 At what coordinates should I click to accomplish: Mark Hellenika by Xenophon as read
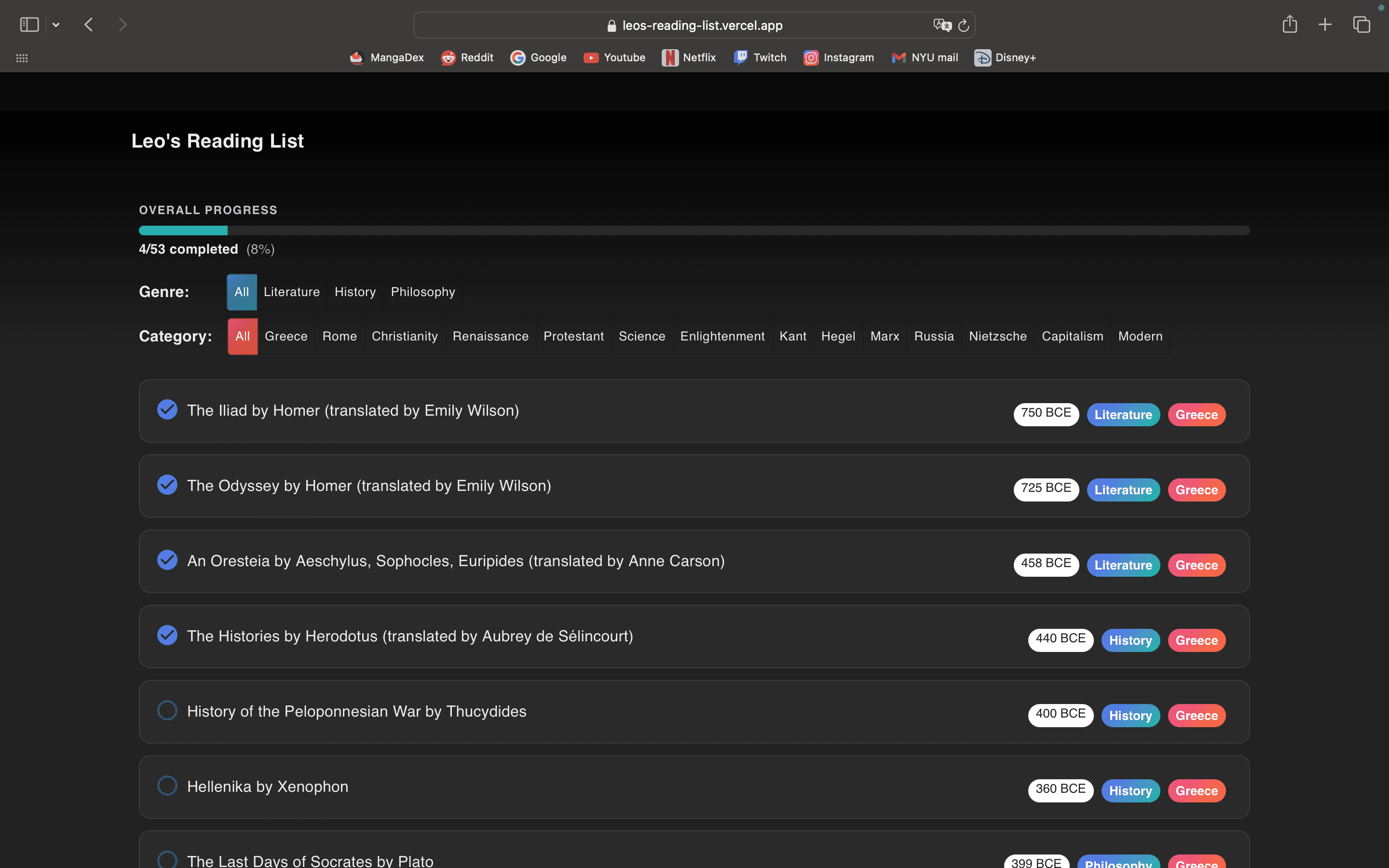[167, 786]
